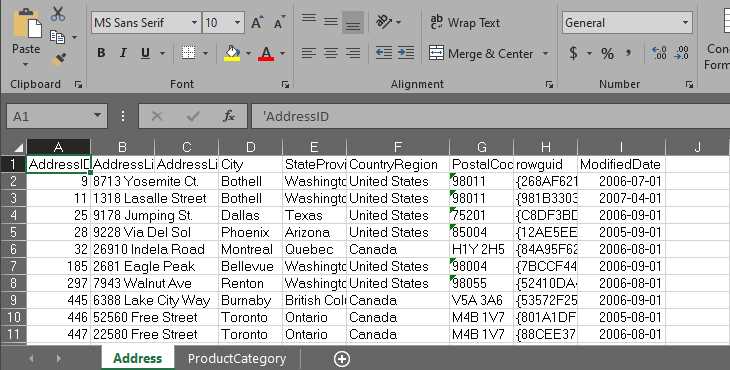Screen dimensions: 730x370
Task: Open the General number format dropdown
Action: 685,22
